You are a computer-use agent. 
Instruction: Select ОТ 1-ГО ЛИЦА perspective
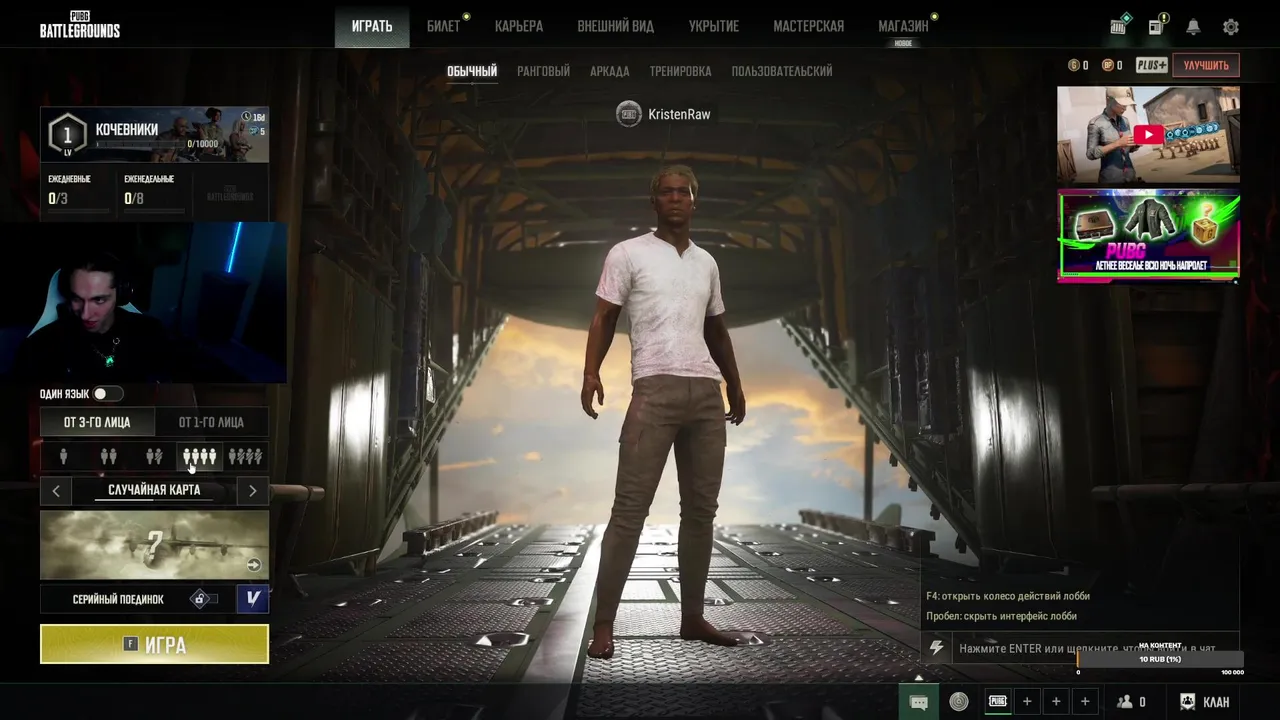click(x=211, y=422)
